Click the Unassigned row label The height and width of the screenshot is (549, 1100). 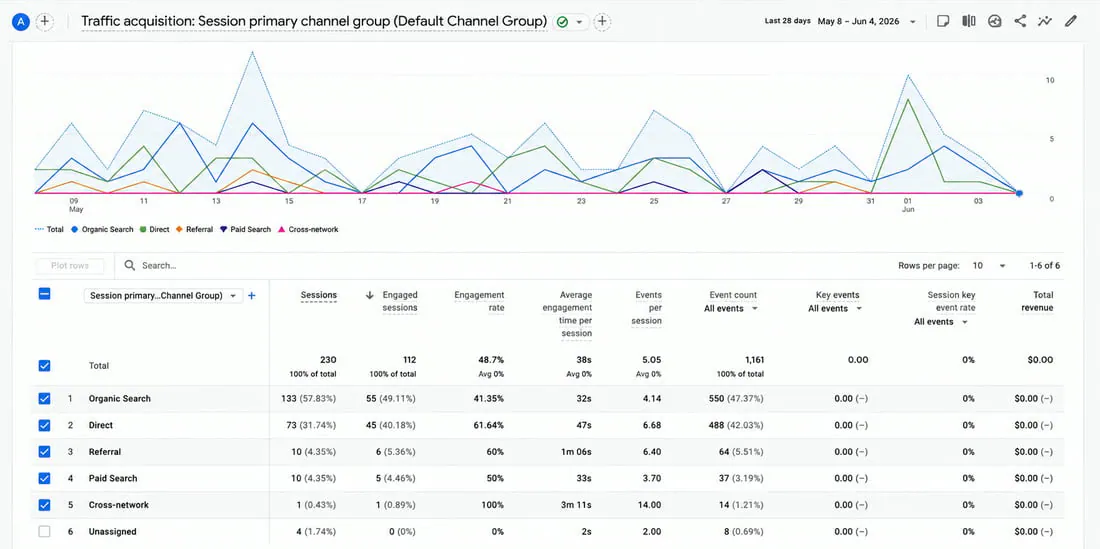point(112,531)
